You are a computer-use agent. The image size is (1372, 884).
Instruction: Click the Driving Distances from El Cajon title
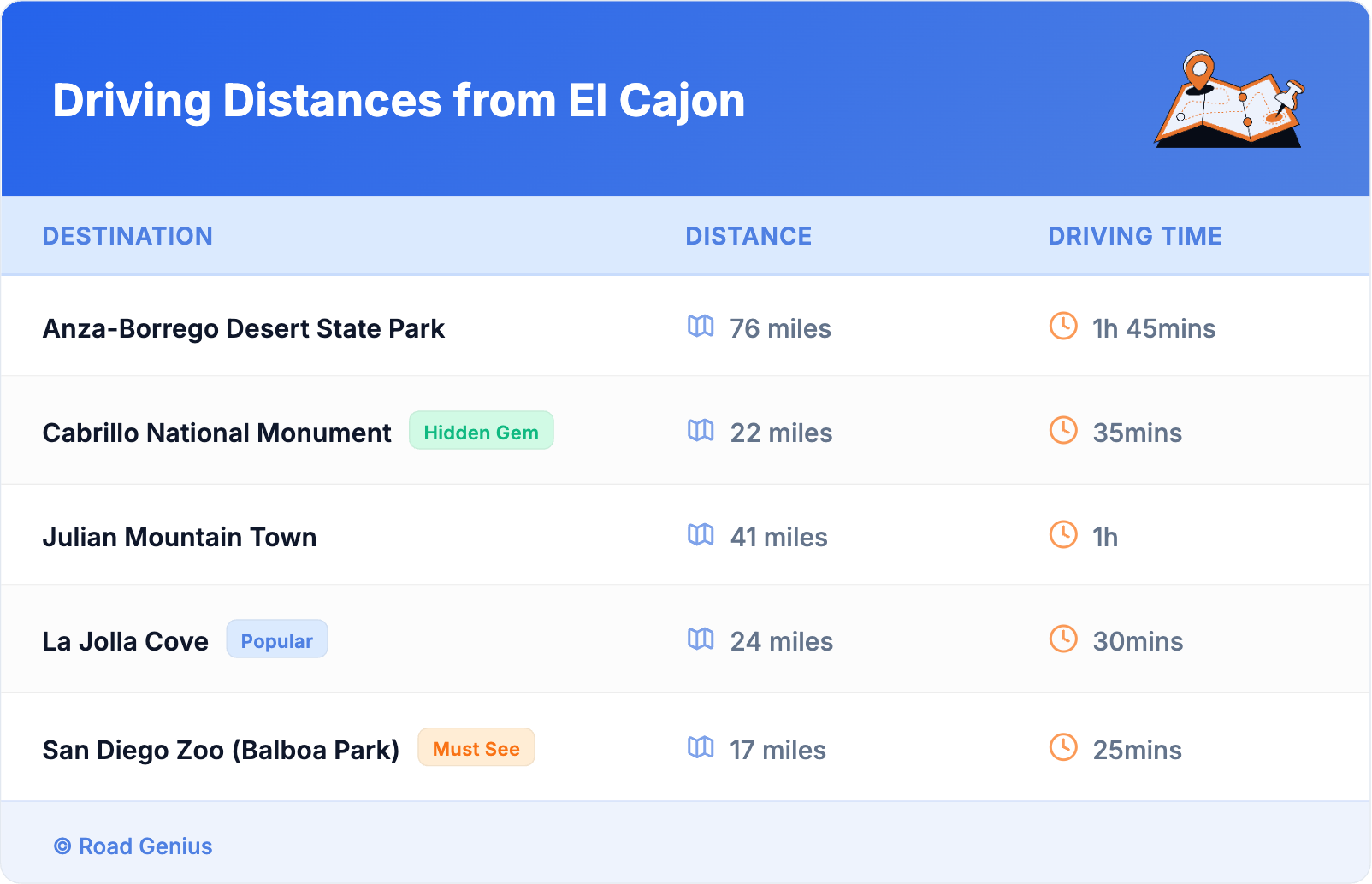click(399, 101)
